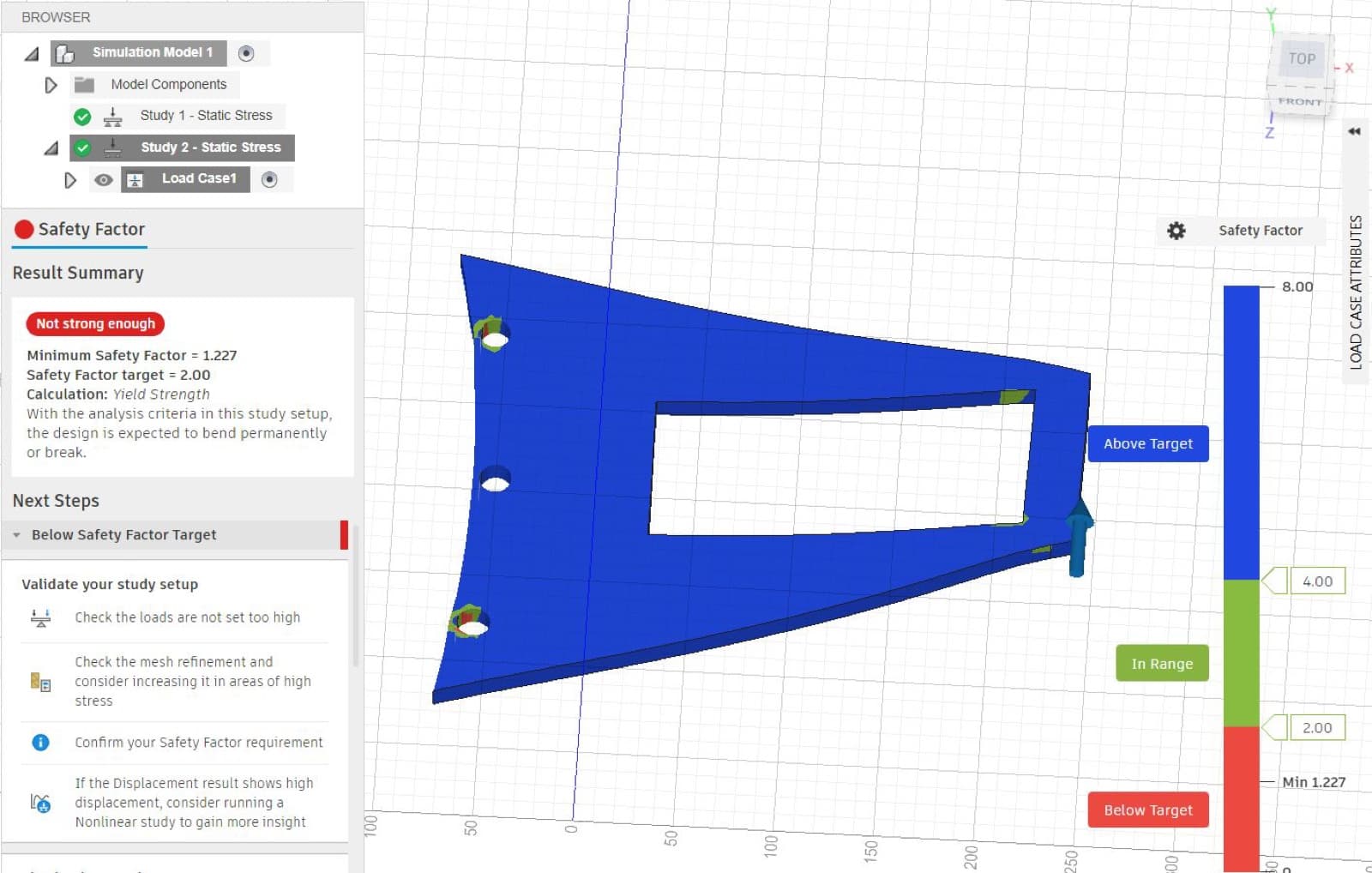
Task: Open Check the mesh refinement suggestion
Action: point(193,681)
